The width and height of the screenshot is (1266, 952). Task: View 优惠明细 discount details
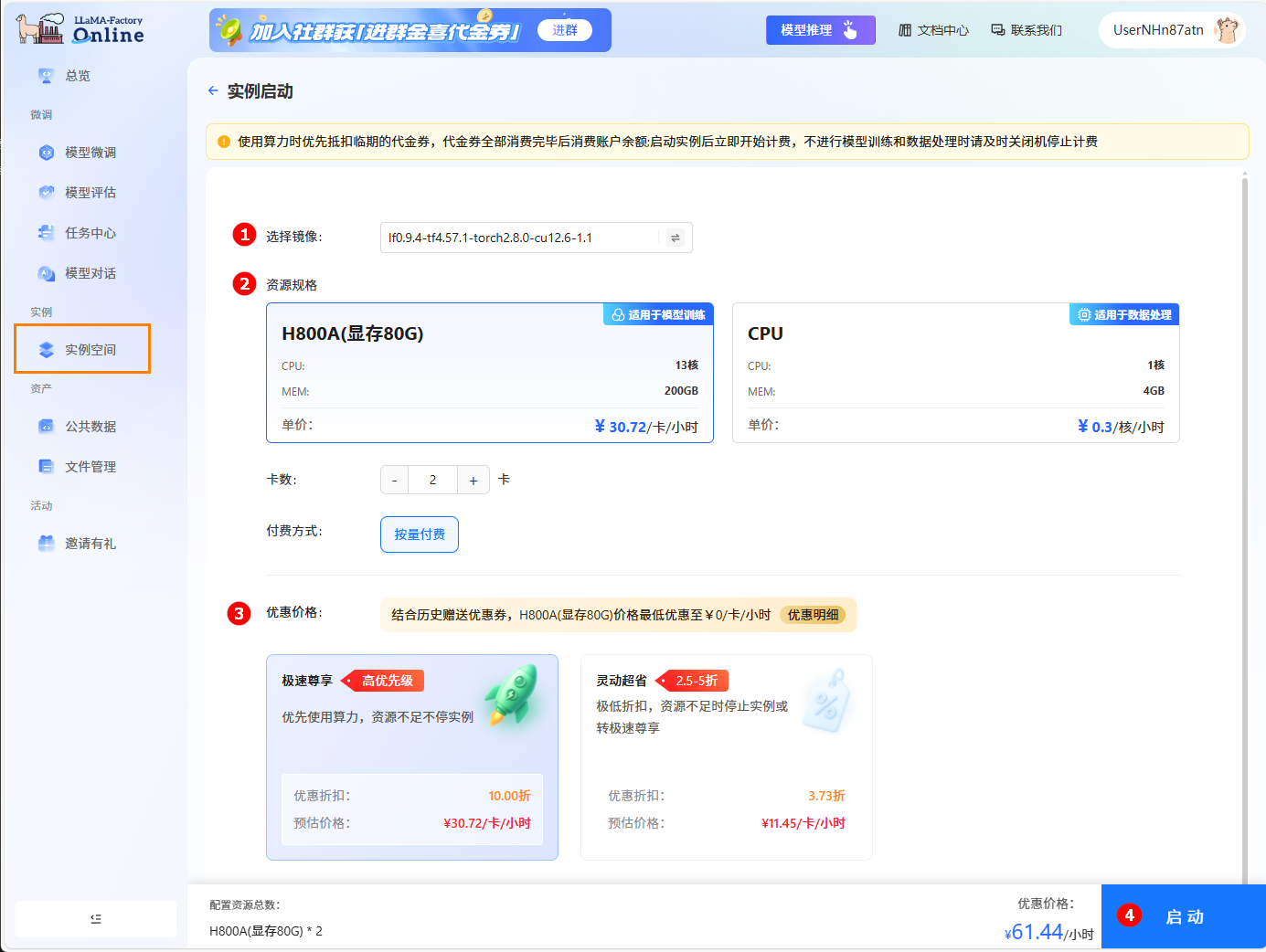pyautogui.click(x=812, y=615)
